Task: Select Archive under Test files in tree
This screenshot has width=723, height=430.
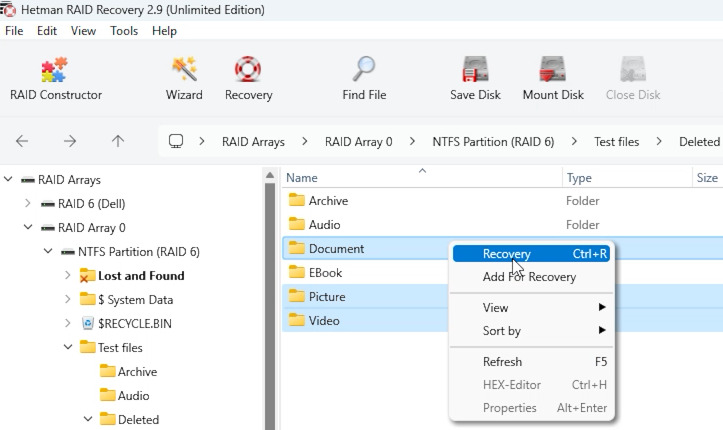Action: tap(137, 371)
